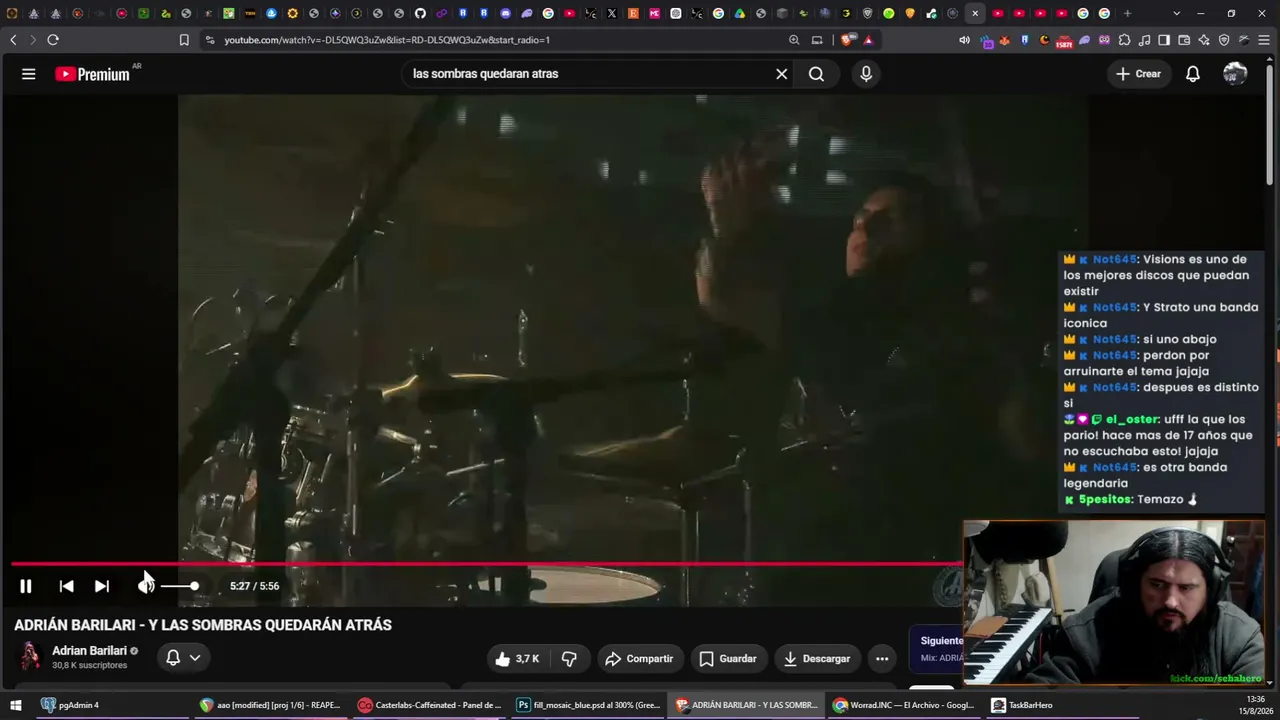Skip to the next video

point(102,586)
